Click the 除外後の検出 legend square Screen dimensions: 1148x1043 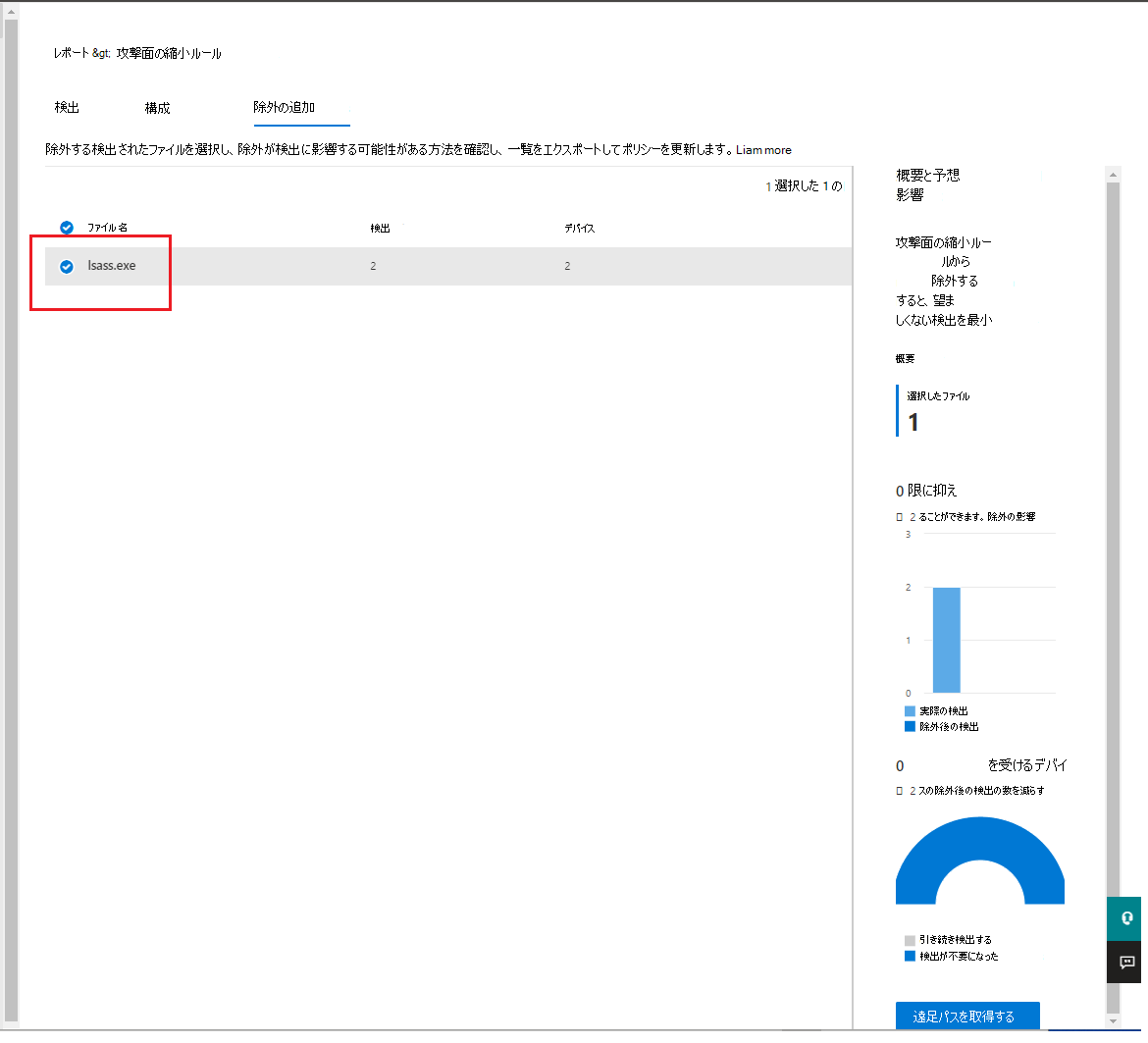coord(910,727)
